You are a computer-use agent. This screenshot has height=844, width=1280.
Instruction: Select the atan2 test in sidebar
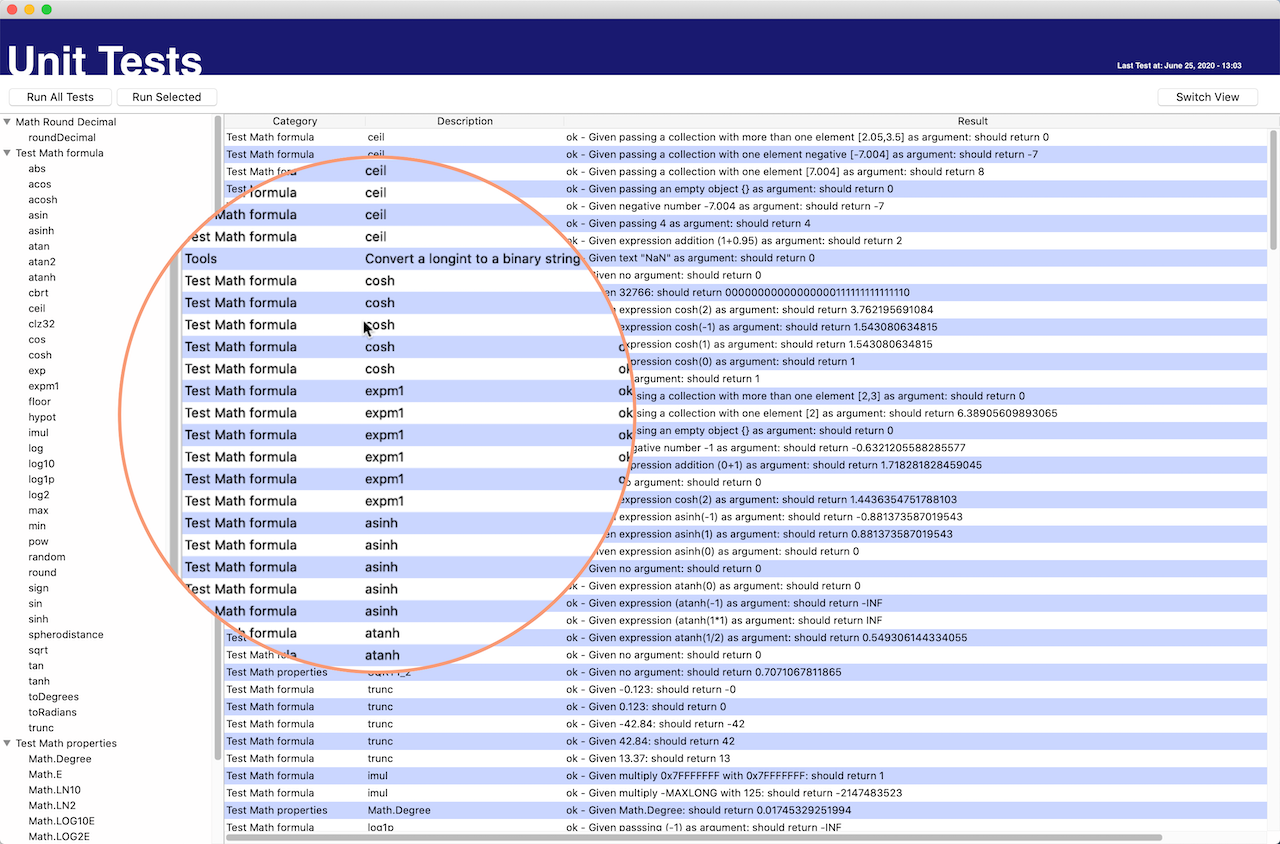(42, 262)
